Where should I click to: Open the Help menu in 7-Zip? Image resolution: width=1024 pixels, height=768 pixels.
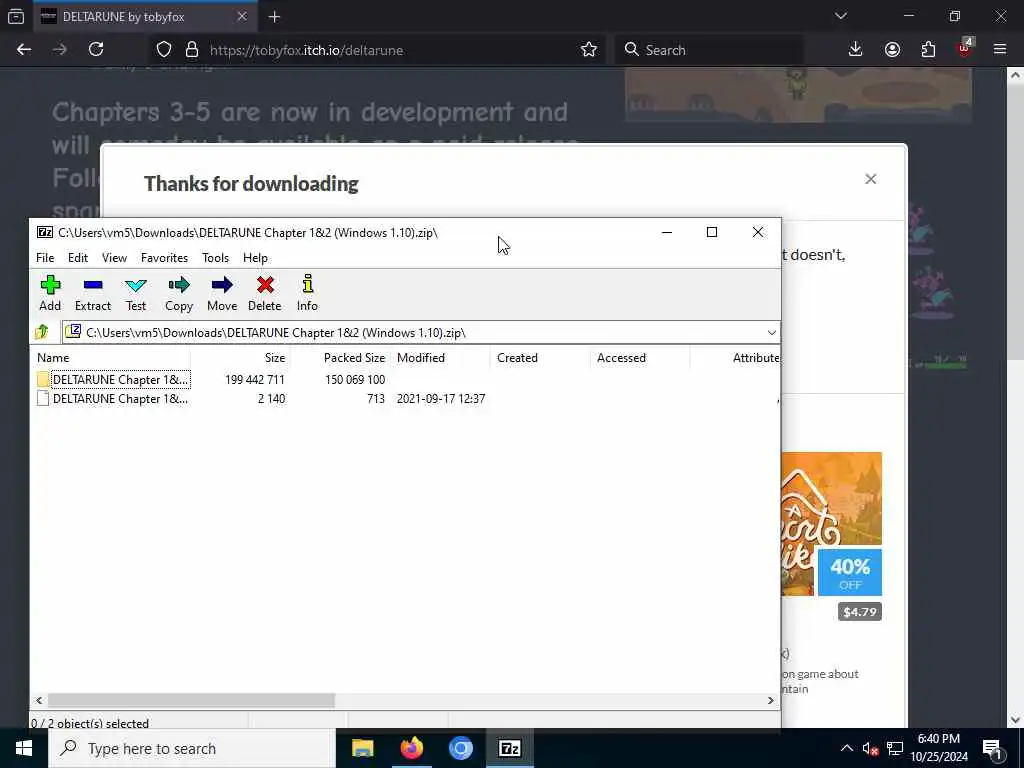255,258
